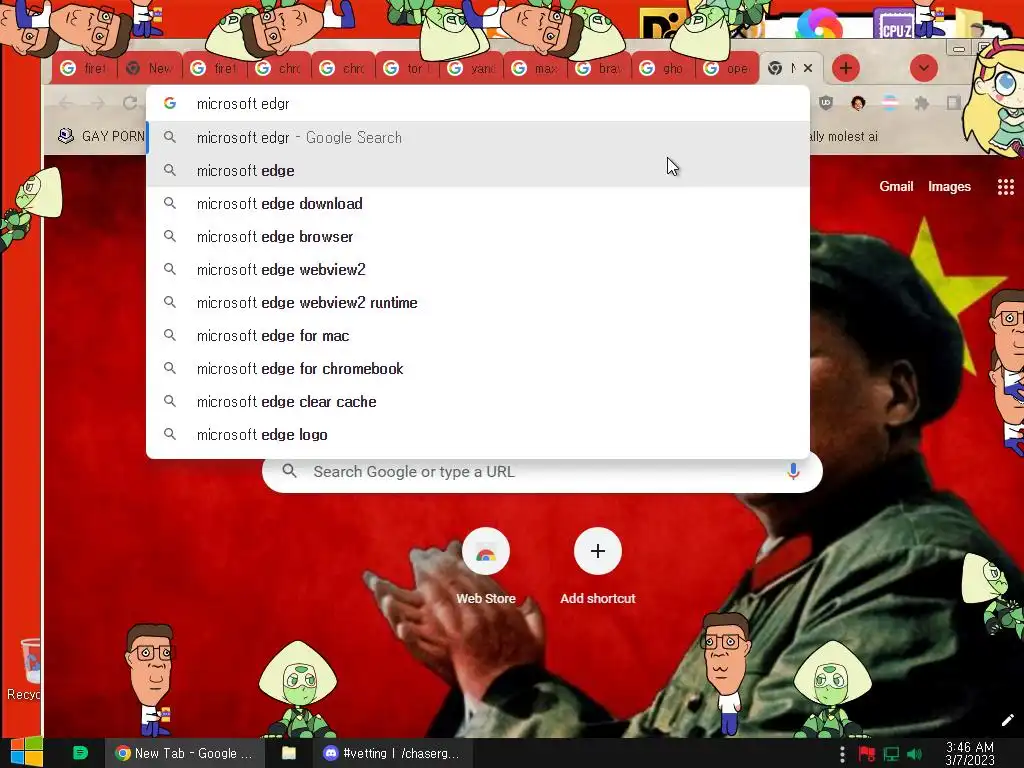Open the tab search dropdown arrow
This screenshot has width=1024, height=768.
pos(923,68)
